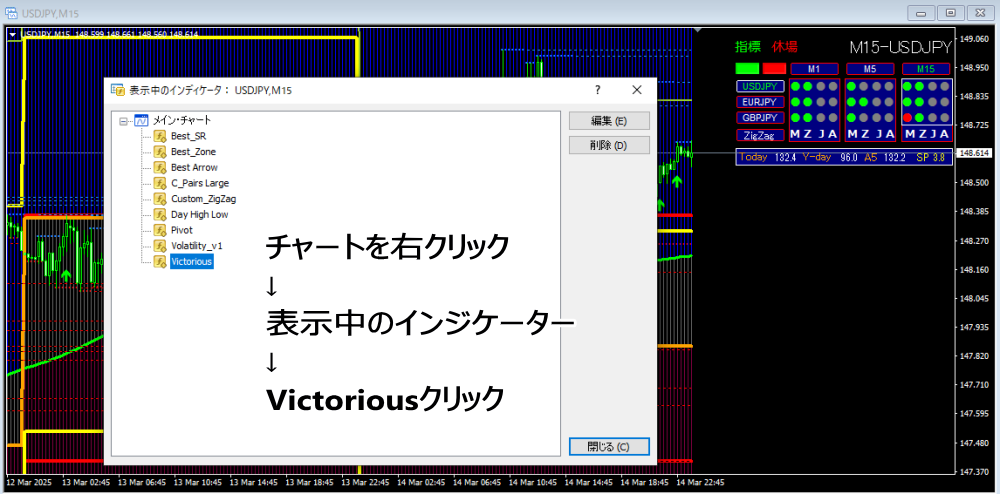Screen dimensions: 1000x494
Task: Click the Best_SR indicator icon
Action: (x=160, y=136)
